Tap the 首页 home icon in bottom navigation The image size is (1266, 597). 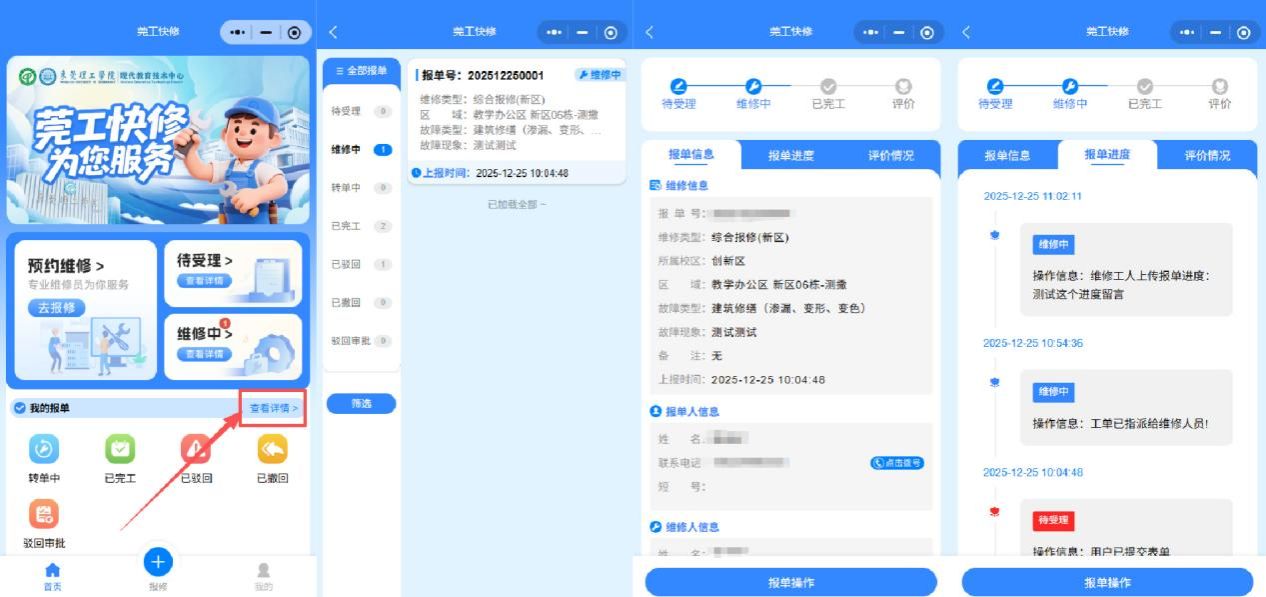click(x=52, y=575)
